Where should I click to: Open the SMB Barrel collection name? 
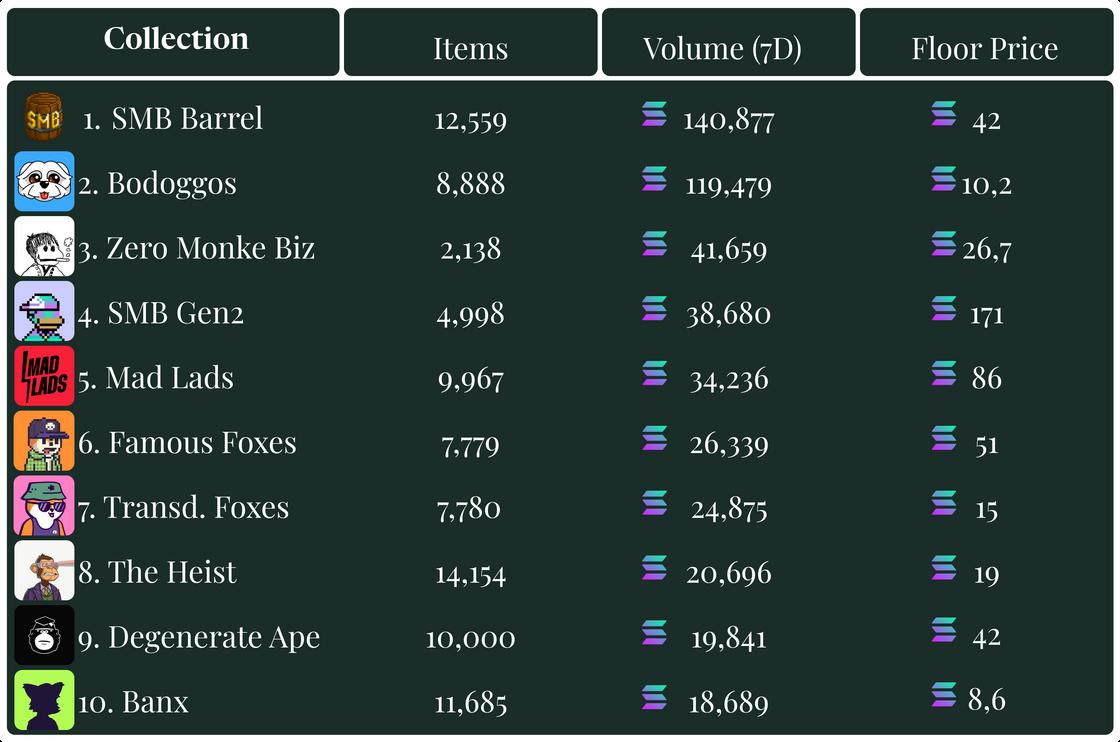[186, 119]
